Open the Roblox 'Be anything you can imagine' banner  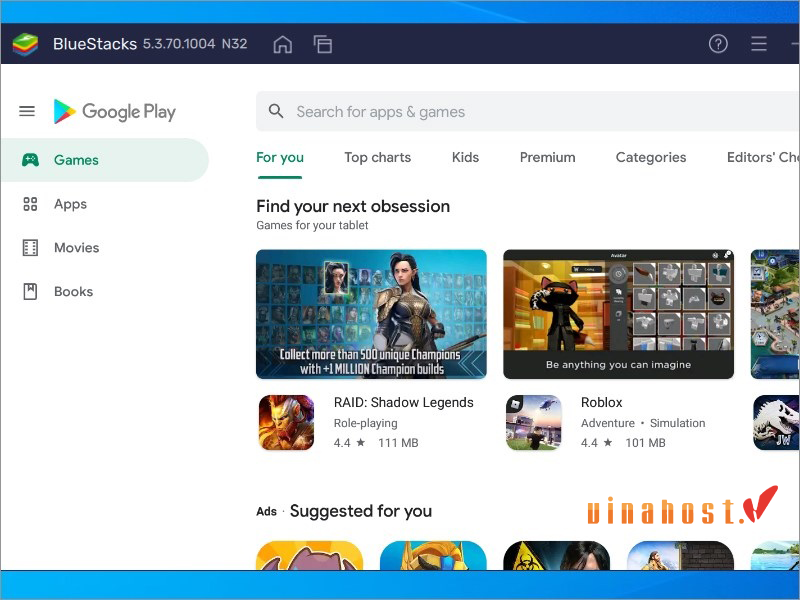tap(618, 314)
